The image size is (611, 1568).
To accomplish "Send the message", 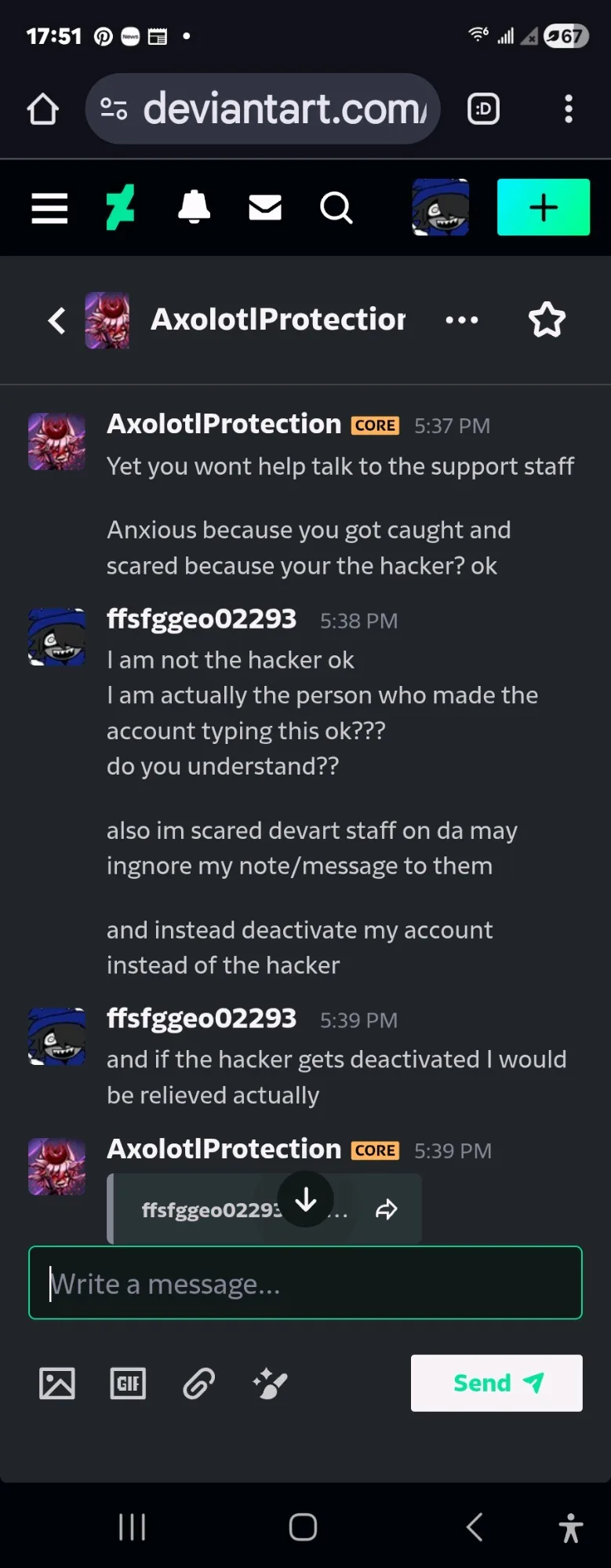I will (x=496, y=1383).
